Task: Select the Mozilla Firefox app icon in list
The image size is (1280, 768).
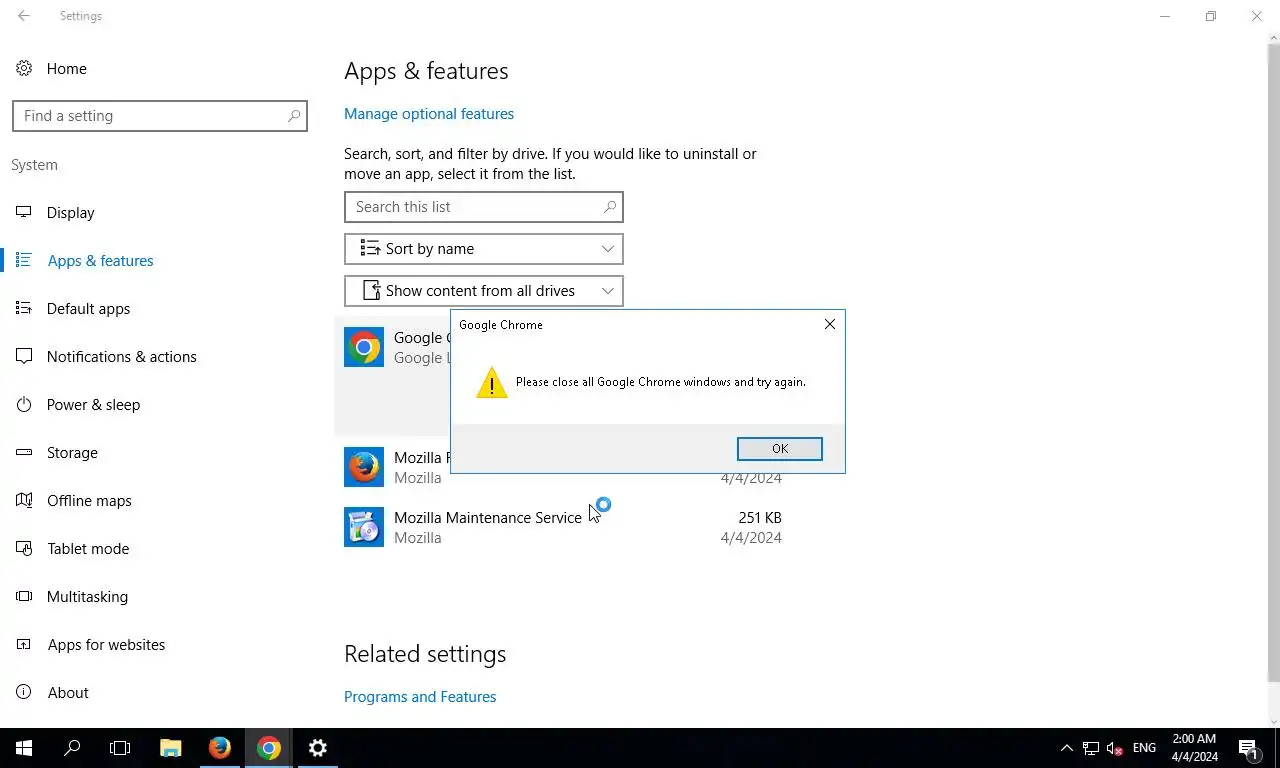Action: coord(364,467)
